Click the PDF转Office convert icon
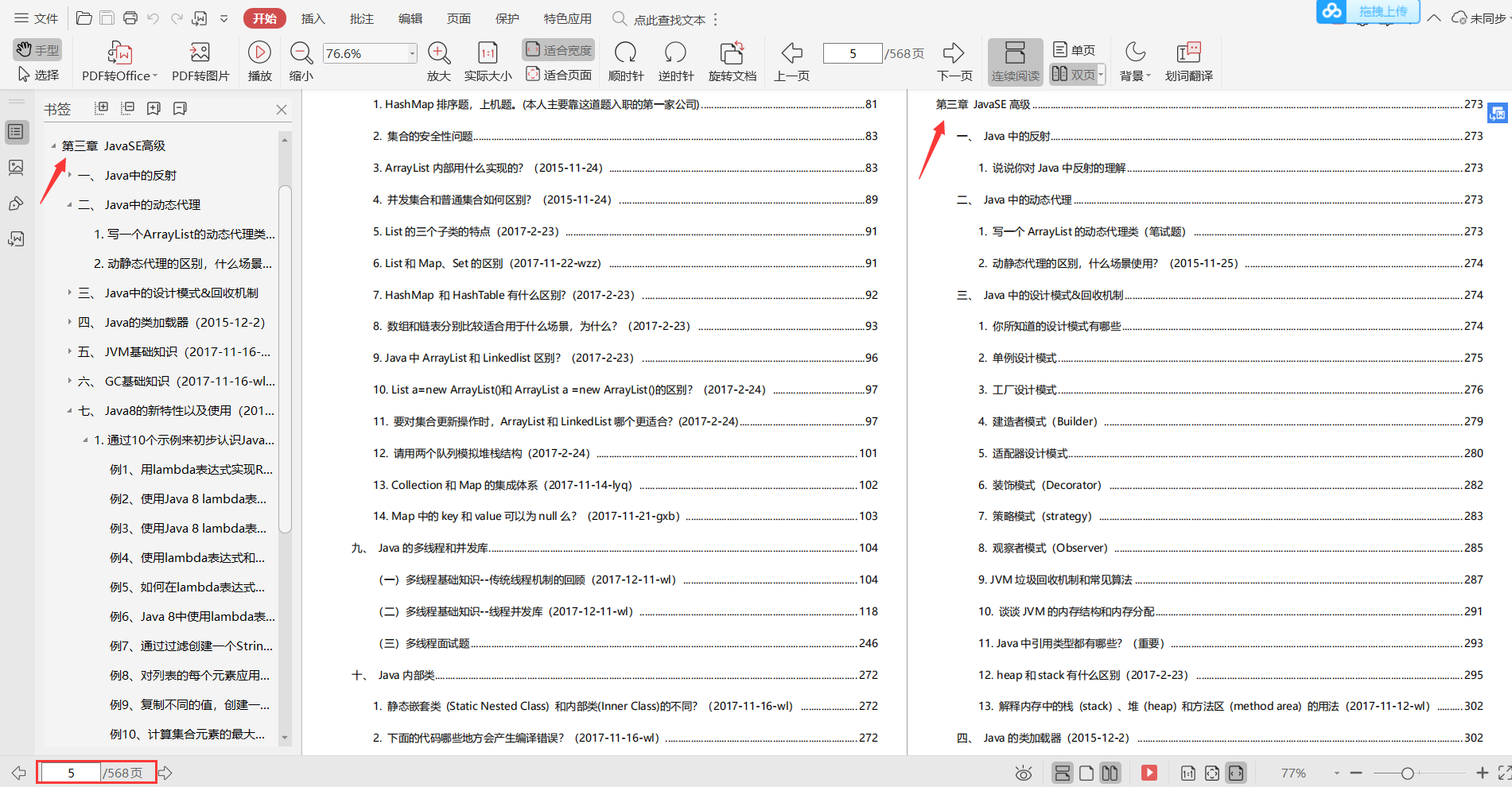 pyautogui.click(x=119, y=53)
